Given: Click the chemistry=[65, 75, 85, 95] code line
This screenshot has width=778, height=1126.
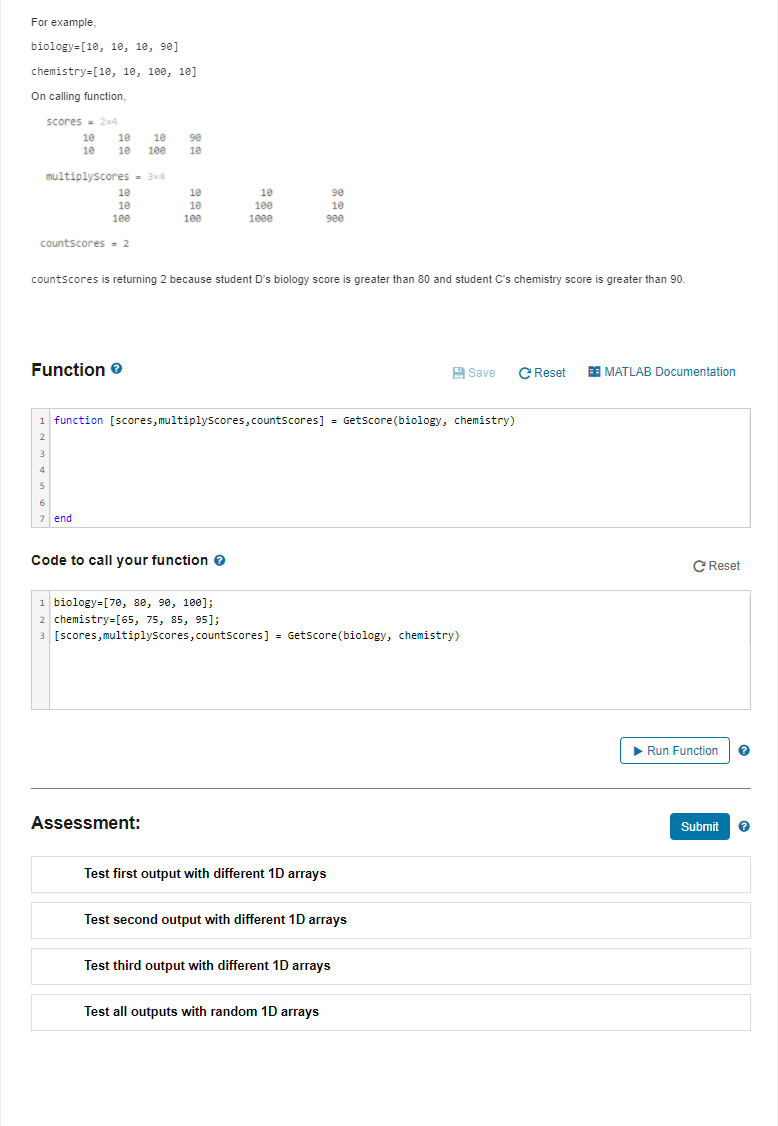Looking at the screenshot, I should [x=136, y=619].
